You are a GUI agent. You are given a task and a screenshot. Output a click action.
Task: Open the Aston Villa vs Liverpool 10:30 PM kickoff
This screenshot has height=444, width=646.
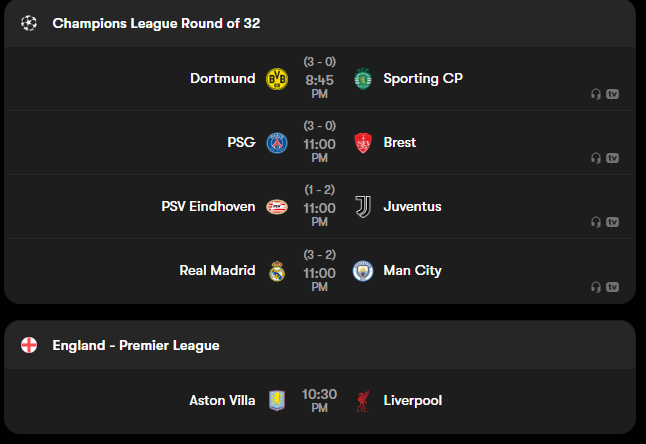click(x=319, y=400)
